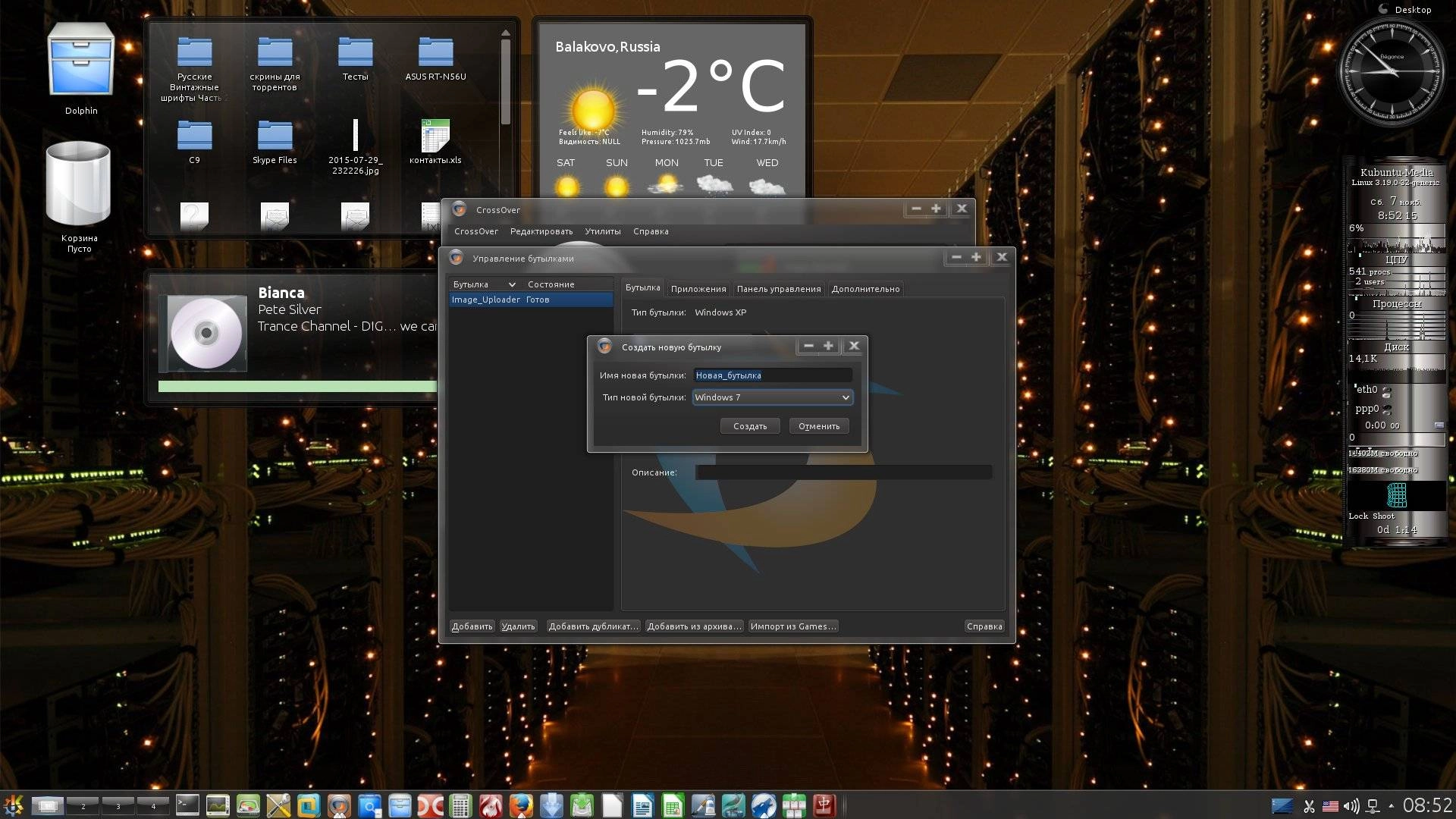Show hidden system tray icons arrow
Image resolution: width=1456 pixels, height=819 pixels.
pos(1391,806)
